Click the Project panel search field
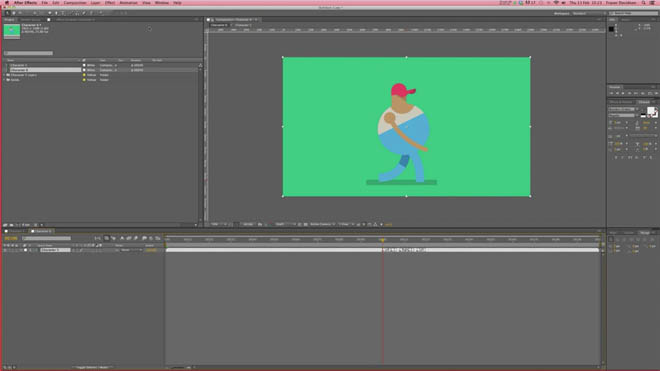The width and height of the screenshot is (660, 371). pyautogui.click(x=28, y=53)
